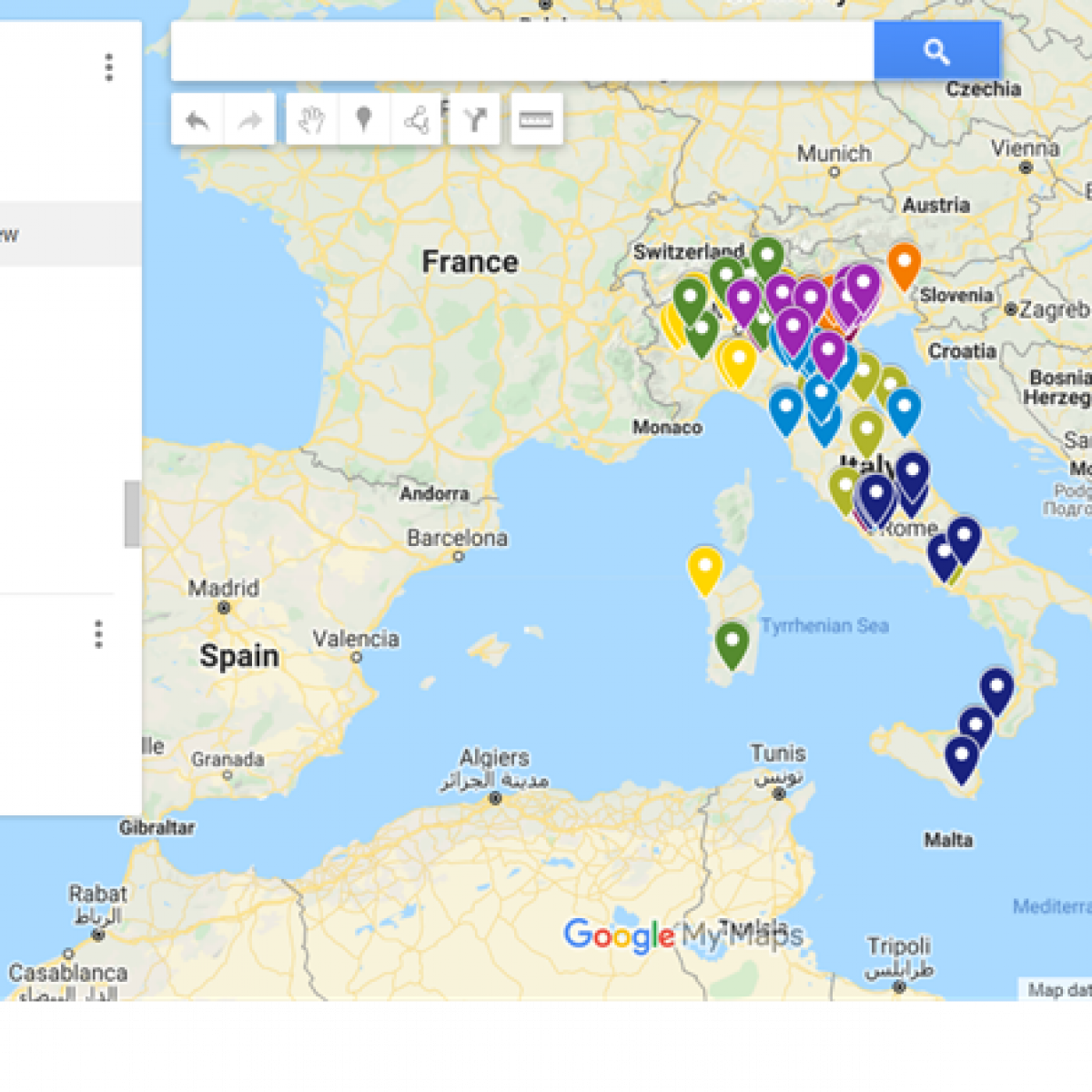This screenshot has height=1092, width=1092.
Task: Open Map data attribution text
Action: [x=1058, y=990]
